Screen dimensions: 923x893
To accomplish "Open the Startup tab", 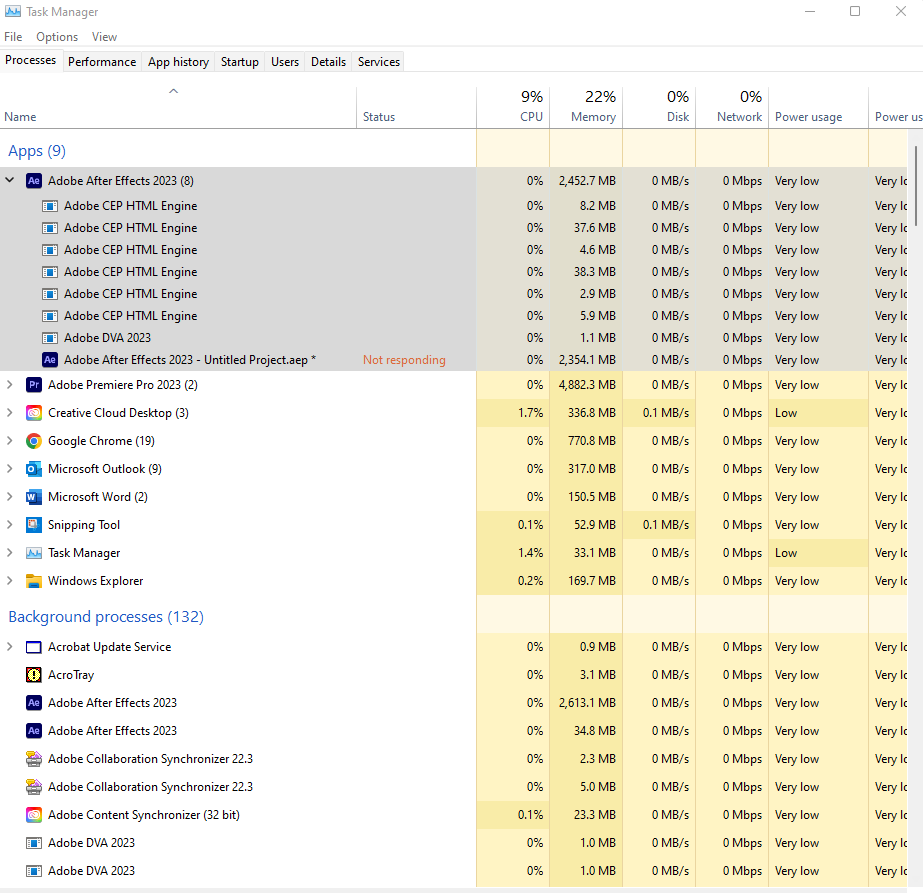I will point(240,62).
